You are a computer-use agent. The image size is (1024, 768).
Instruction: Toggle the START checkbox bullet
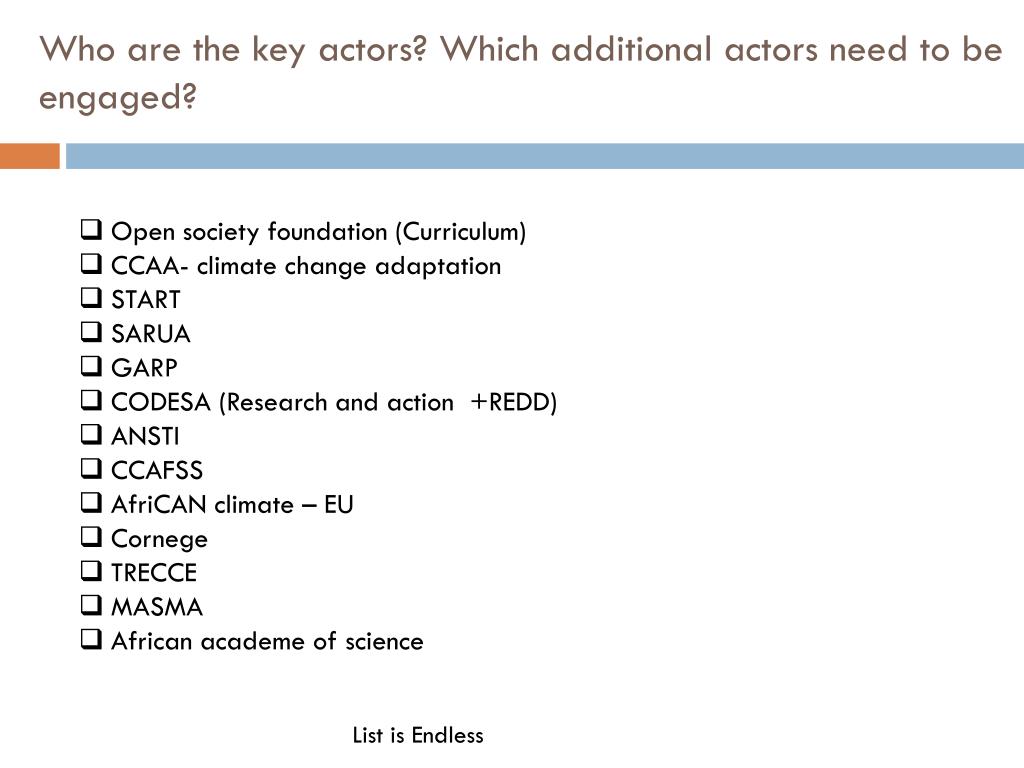coord(91,297)
